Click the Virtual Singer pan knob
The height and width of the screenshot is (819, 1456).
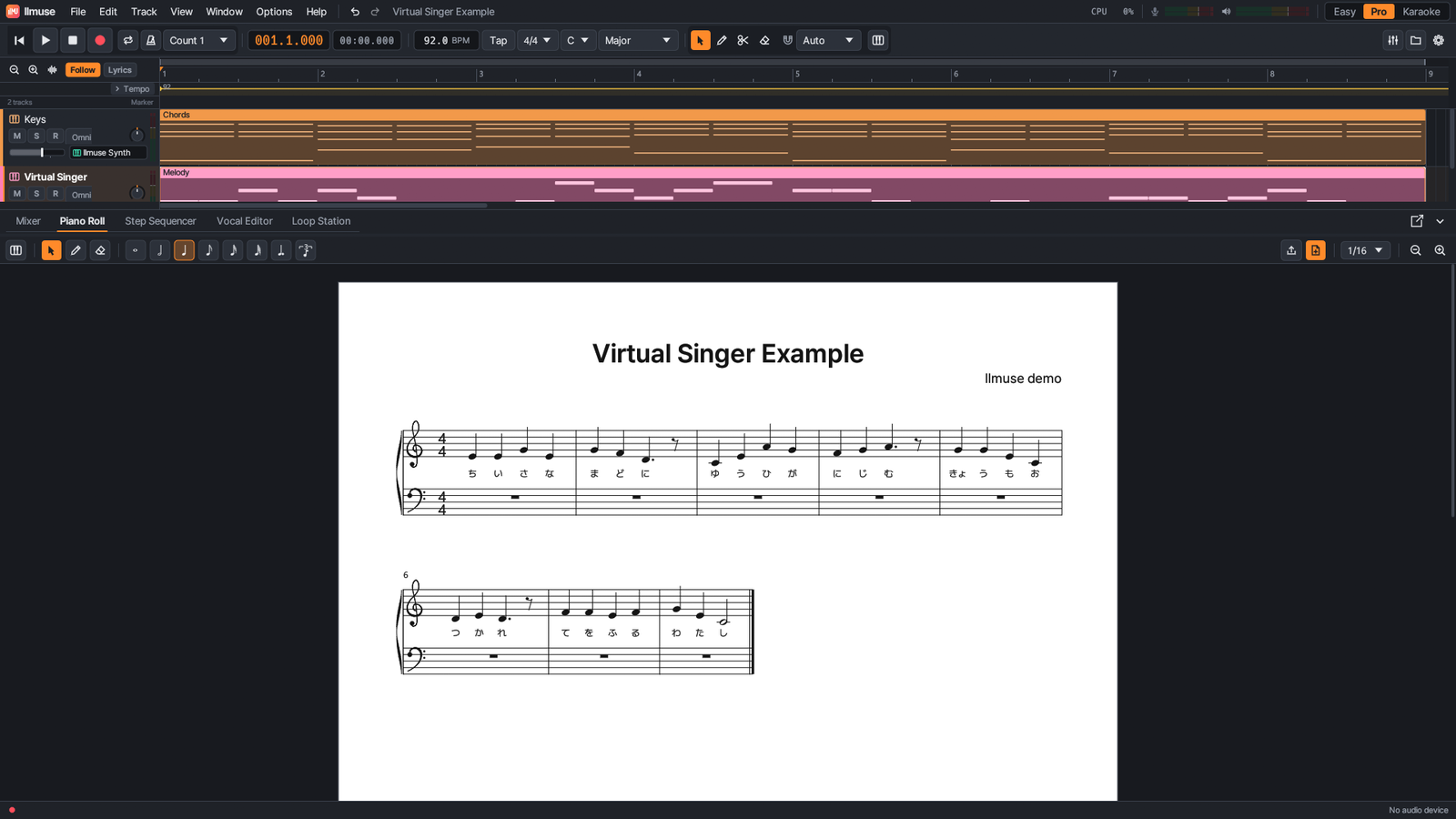[137, 193]
